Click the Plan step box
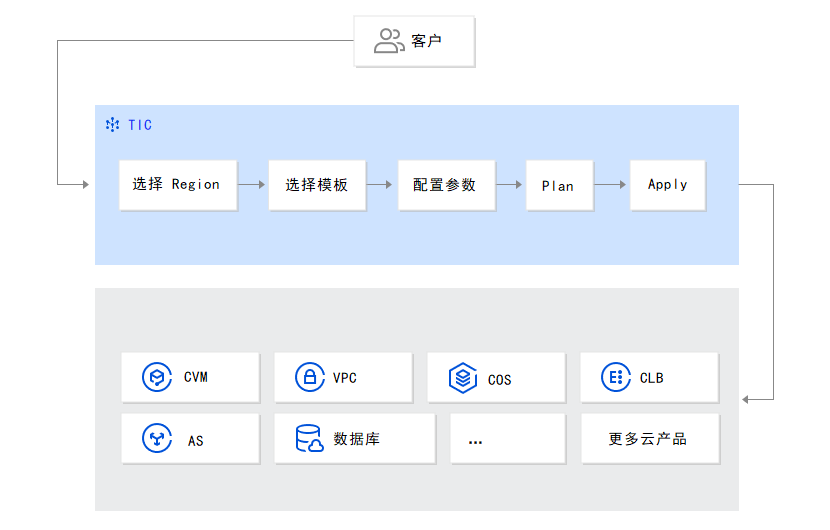The image size is (830, 530). tap(560, 185)
